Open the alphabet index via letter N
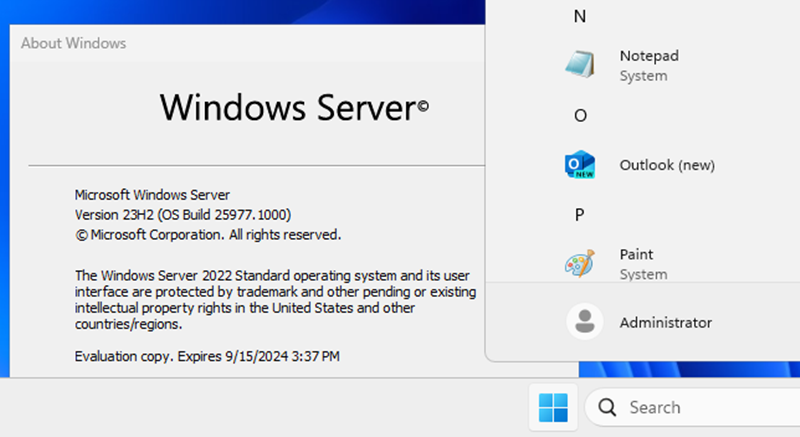 (x=580, y=16)
